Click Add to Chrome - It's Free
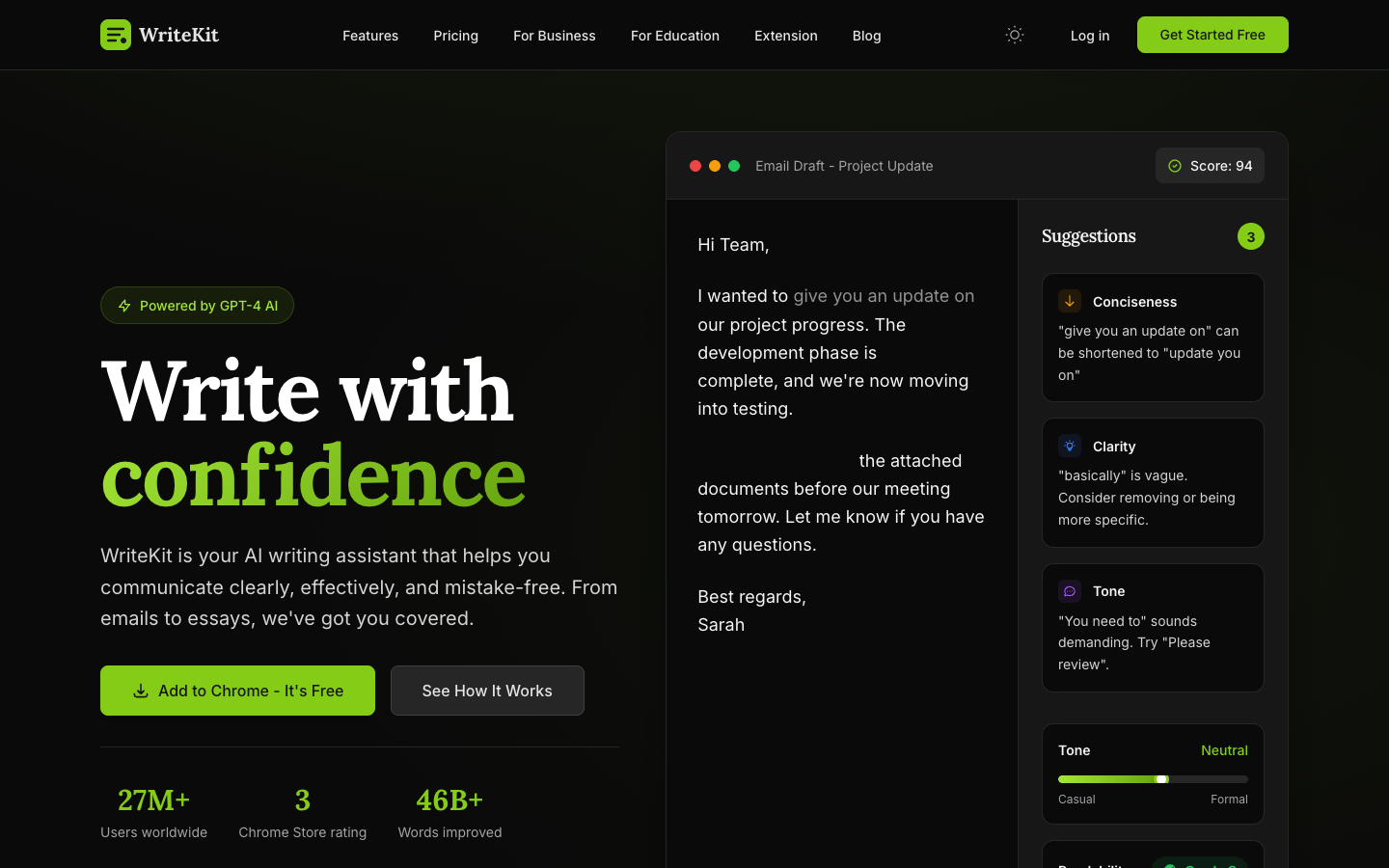The height and width of the screenshot is (868, 1389). 237,691
